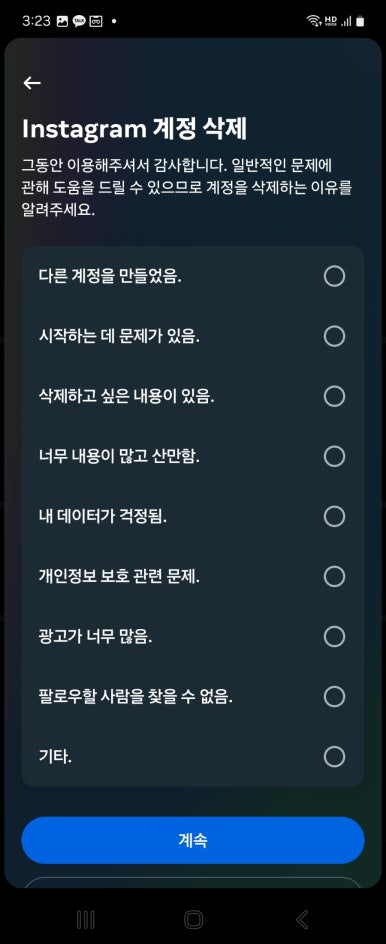
Task: Select radio for 삭제하고 싶은 내용이 있음
Action: 334,396
